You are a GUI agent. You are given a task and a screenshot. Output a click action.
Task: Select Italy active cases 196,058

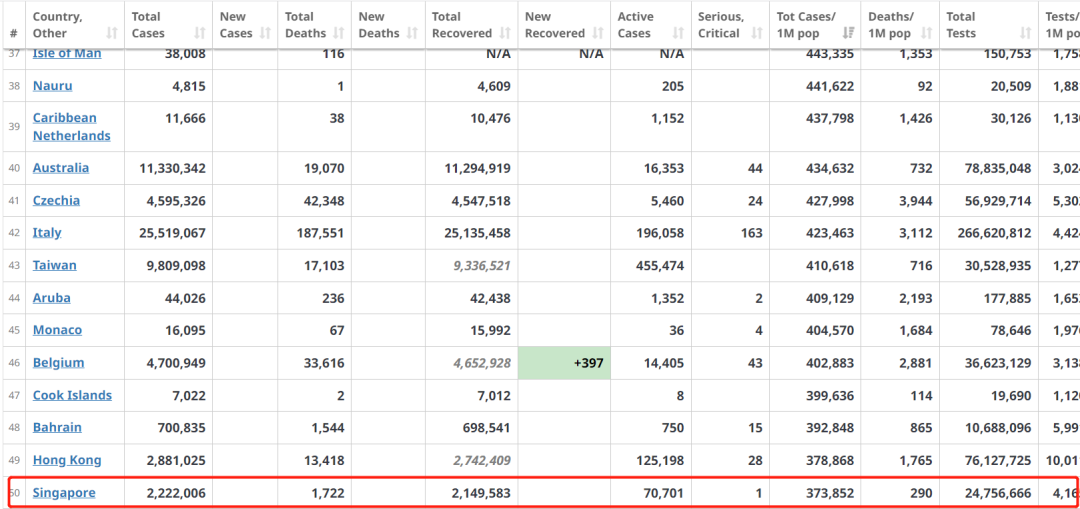click(x=661, y=233)
